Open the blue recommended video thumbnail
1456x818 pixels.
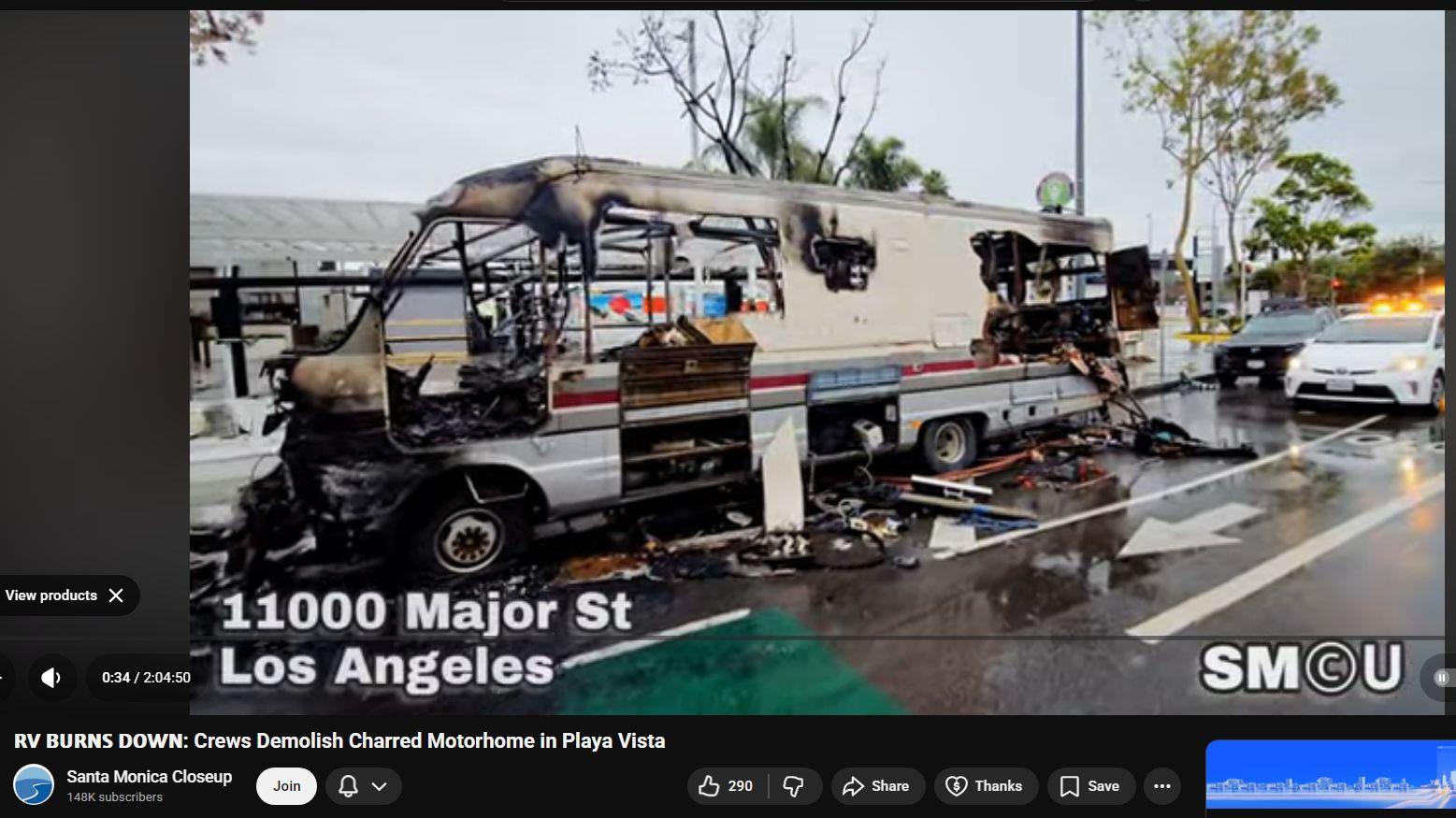click(1330, 778)
